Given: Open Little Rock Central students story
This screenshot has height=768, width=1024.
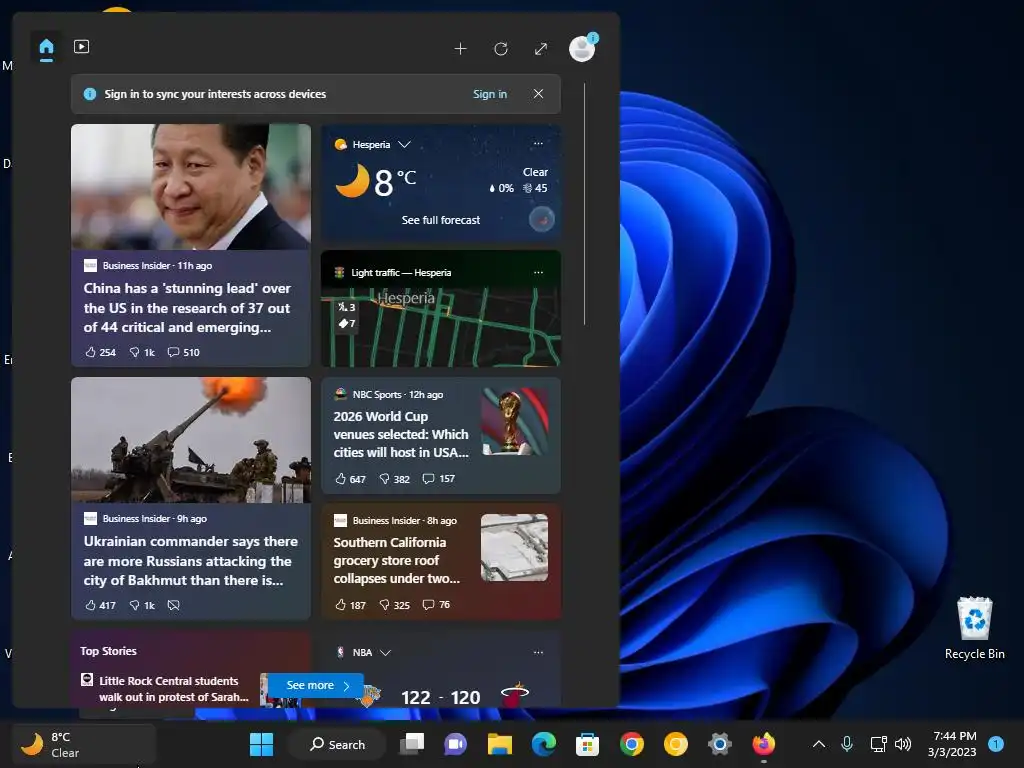Looking at the screenshot, I should point(173,689).
